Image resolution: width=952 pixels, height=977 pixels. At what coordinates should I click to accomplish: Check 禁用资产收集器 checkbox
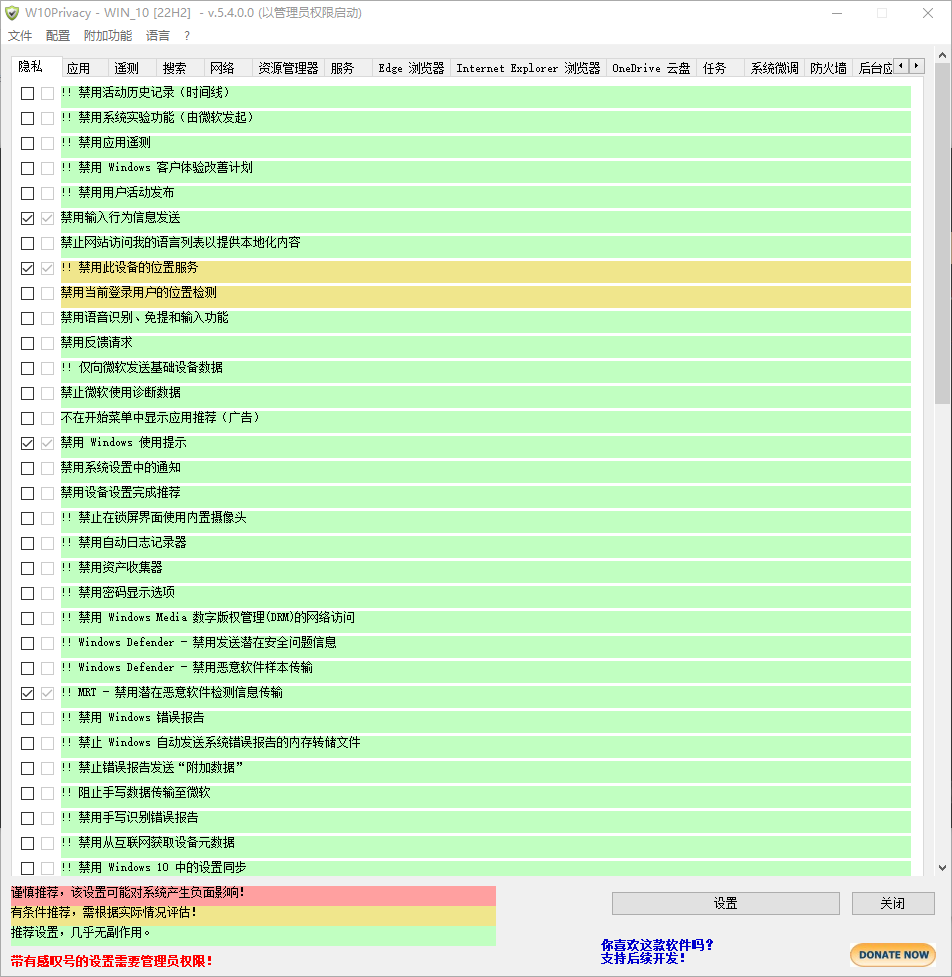click(x=27, y=568)
